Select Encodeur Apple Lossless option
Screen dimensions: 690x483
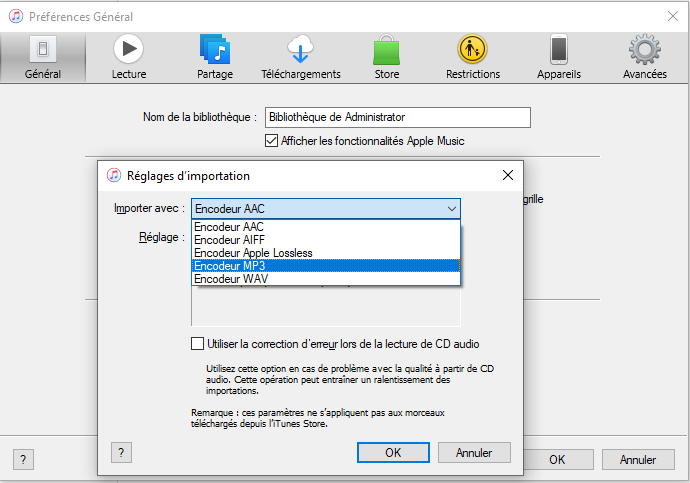coord(325,253)
